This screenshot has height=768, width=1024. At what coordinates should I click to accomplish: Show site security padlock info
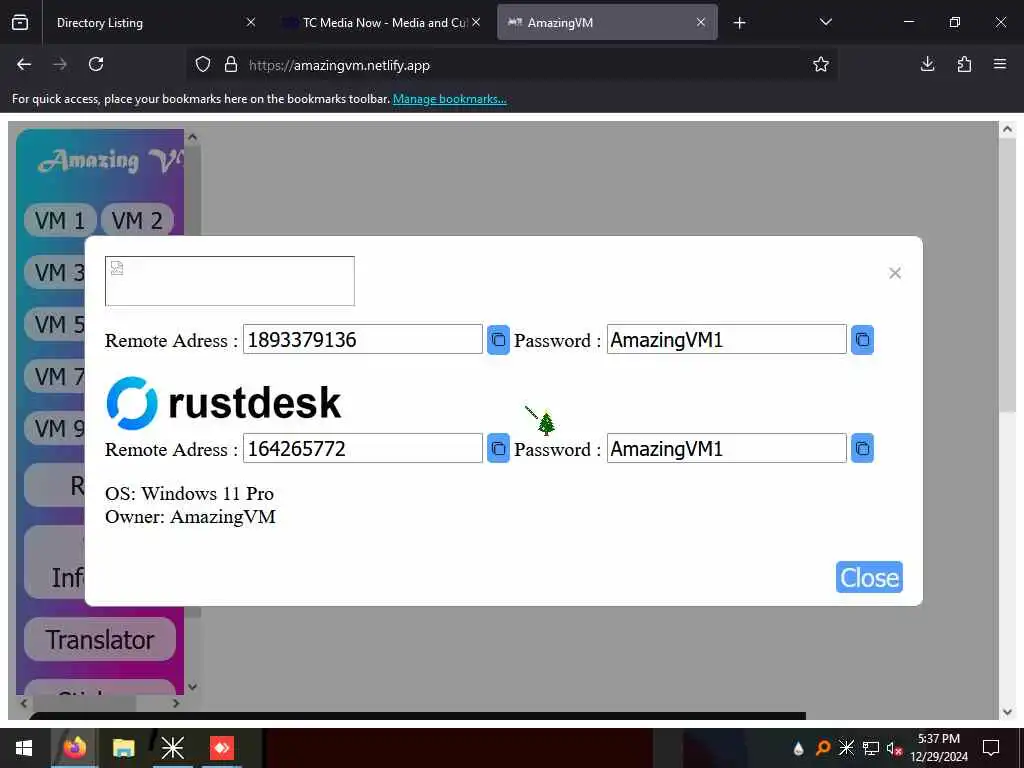pyautogui.click(x=231, y=65)
